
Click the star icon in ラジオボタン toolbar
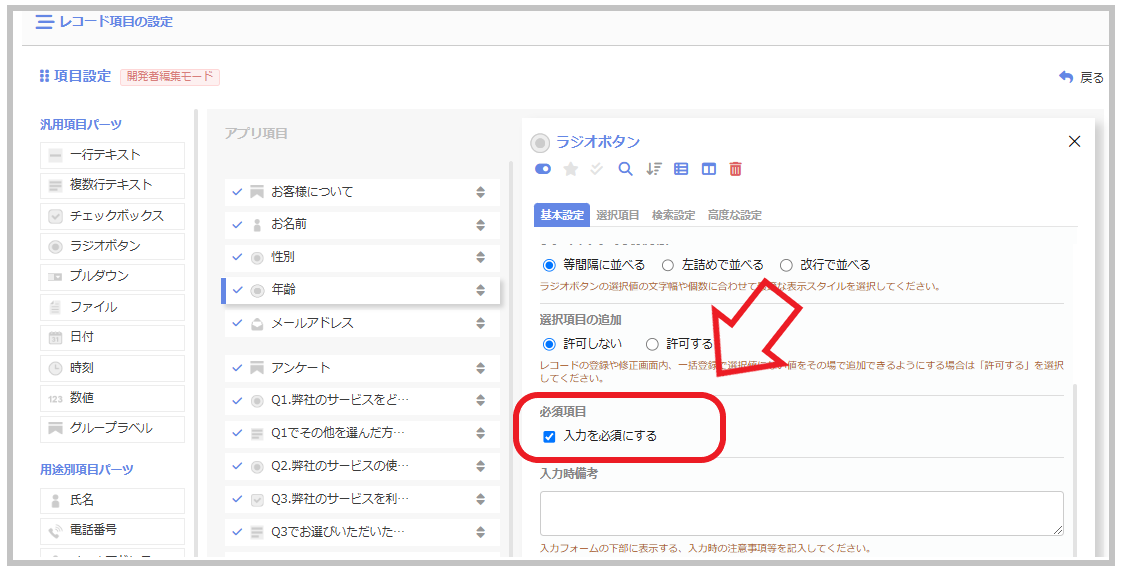tap(570, 169)
